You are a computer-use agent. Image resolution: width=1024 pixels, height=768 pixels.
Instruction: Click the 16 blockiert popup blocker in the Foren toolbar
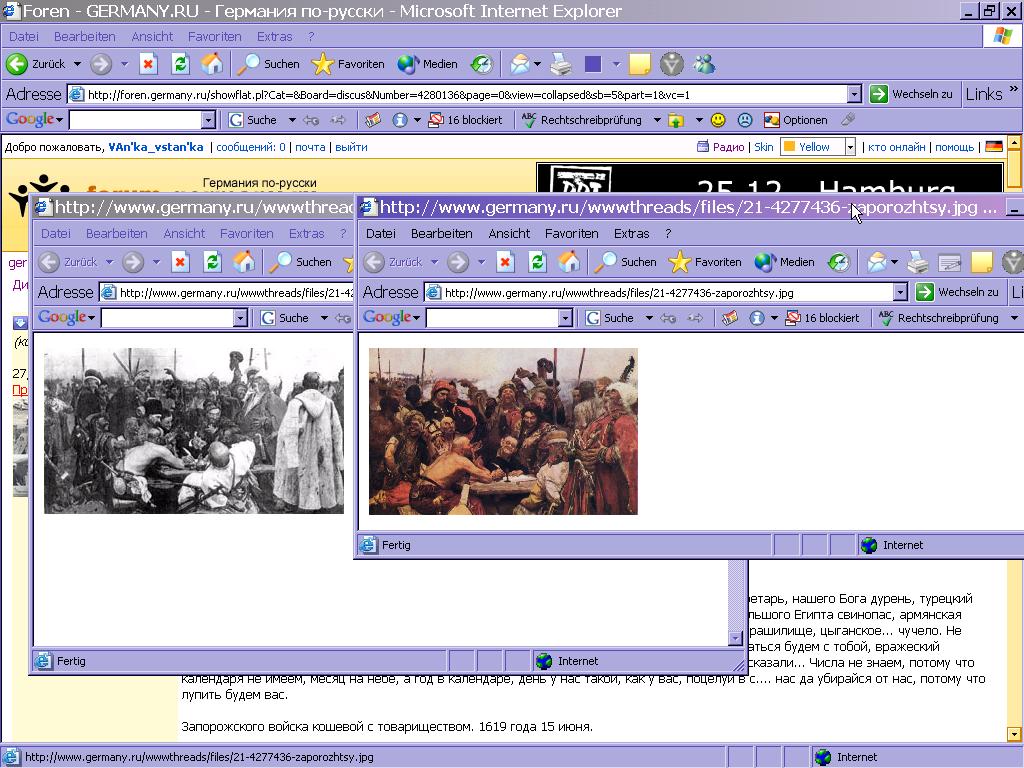(x=465, y=120)
